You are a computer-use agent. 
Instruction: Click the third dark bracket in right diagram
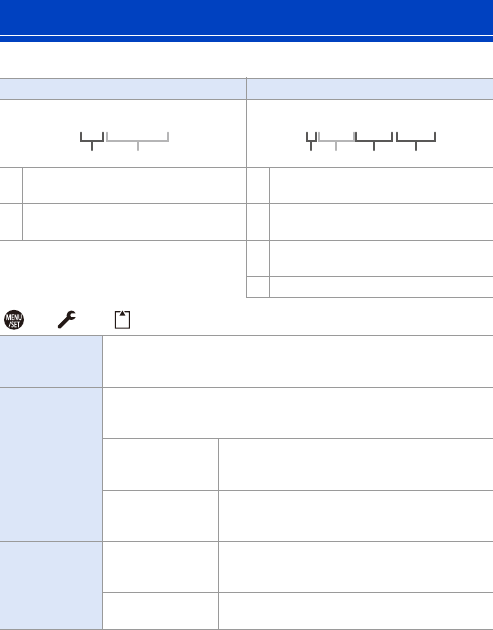tap(374, 141)
